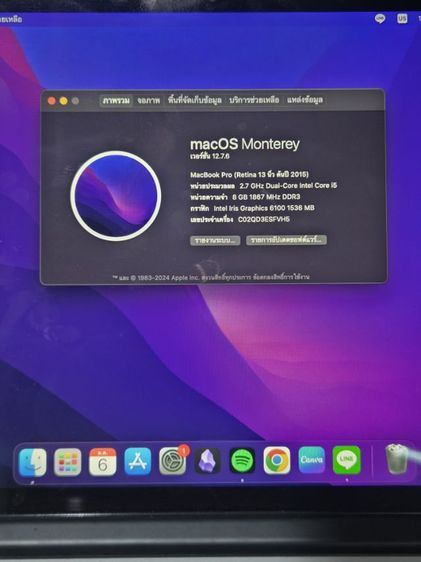
Task: Close the About This Mac window
Action: pyautogui.click(x=52, y=101)
